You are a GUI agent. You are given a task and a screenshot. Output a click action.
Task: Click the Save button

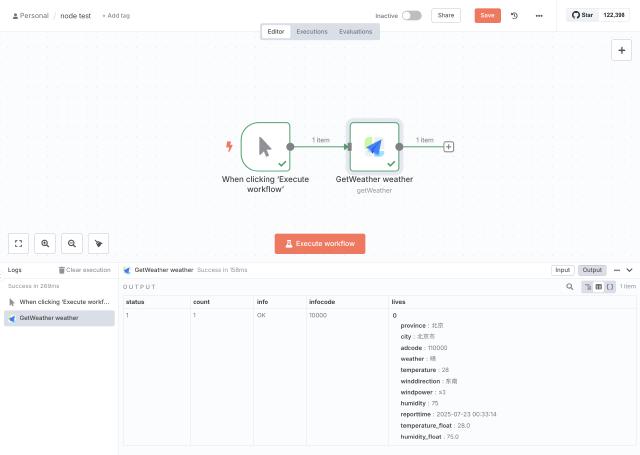(487, 16)
